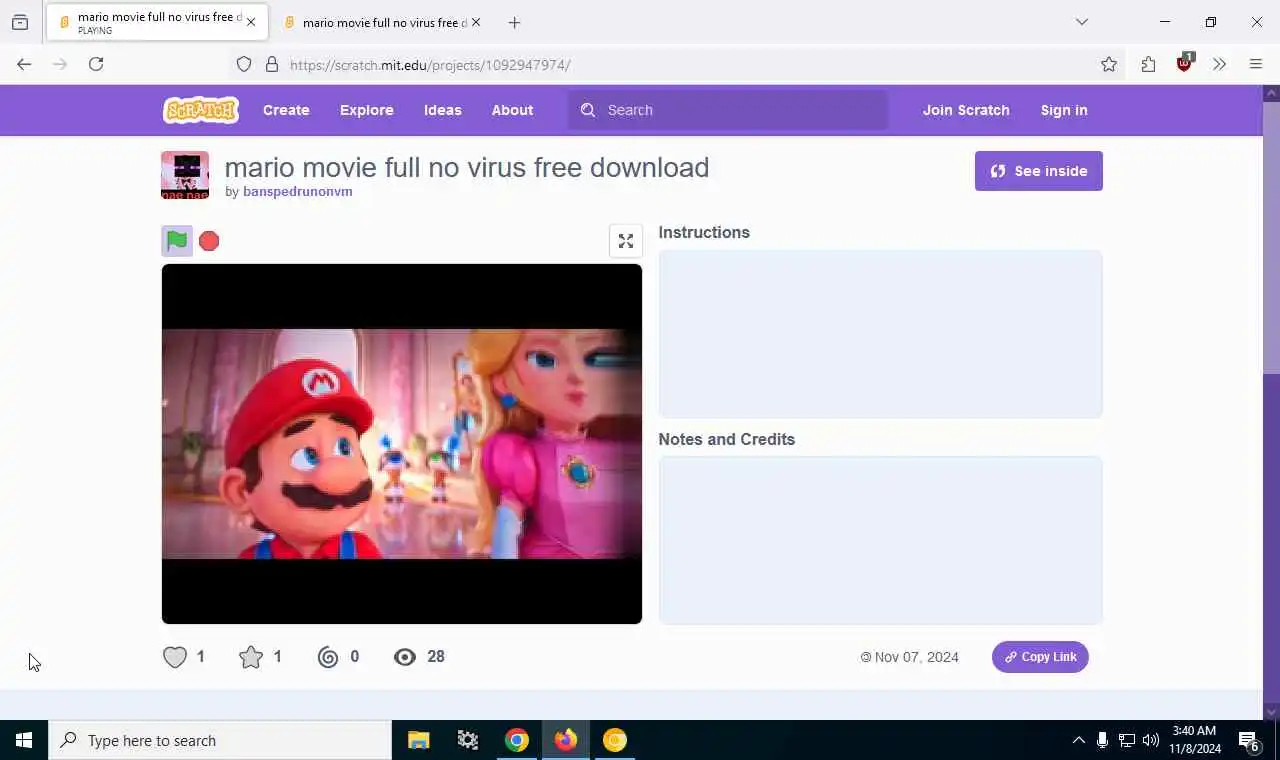1280x760 pixels.
Task: Click the See inside button
Action: (x=1039, y=171)
